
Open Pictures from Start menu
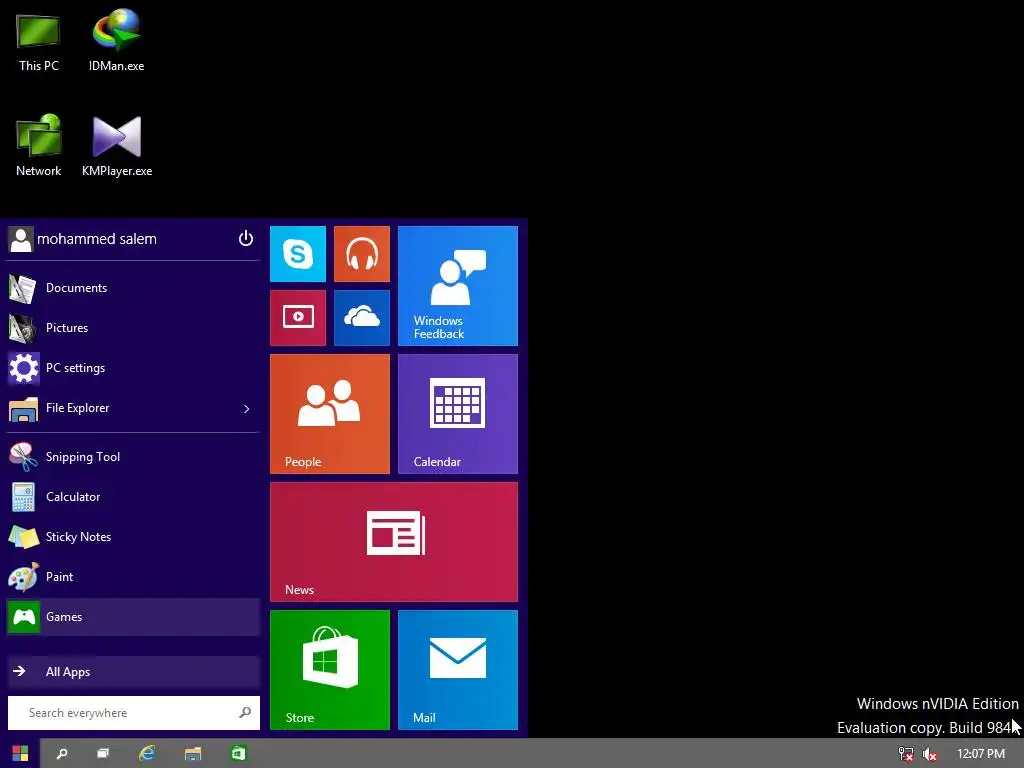(133, 328)
